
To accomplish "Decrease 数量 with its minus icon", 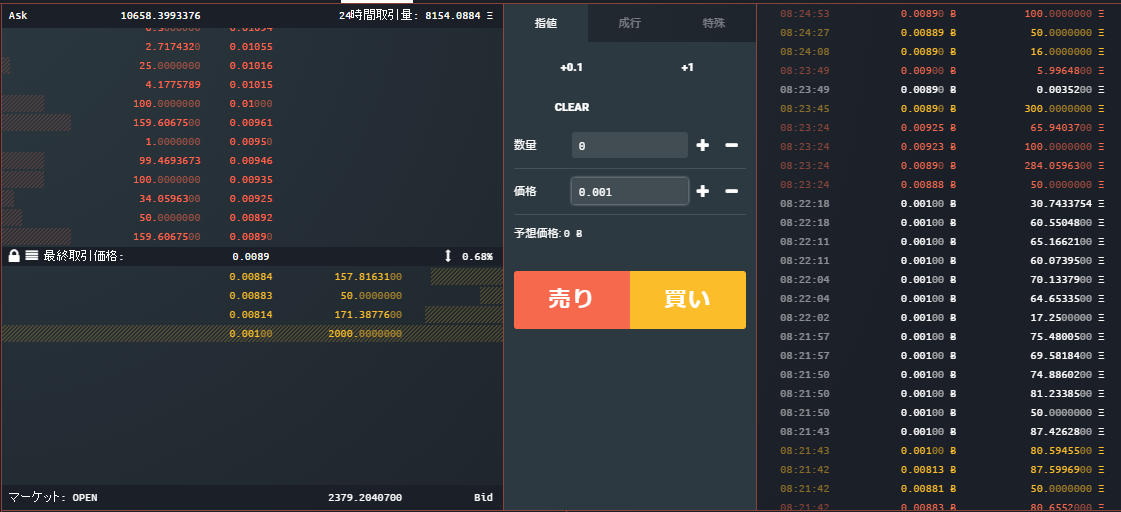I will 731,145.
